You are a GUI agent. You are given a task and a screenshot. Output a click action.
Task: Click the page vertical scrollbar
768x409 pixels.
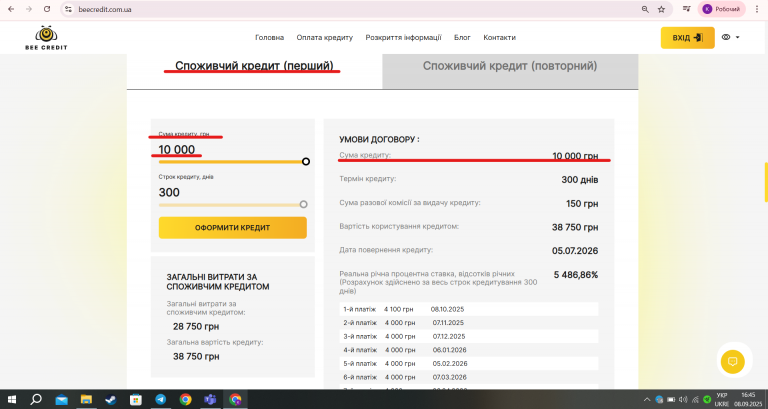(x=766, y=182)
